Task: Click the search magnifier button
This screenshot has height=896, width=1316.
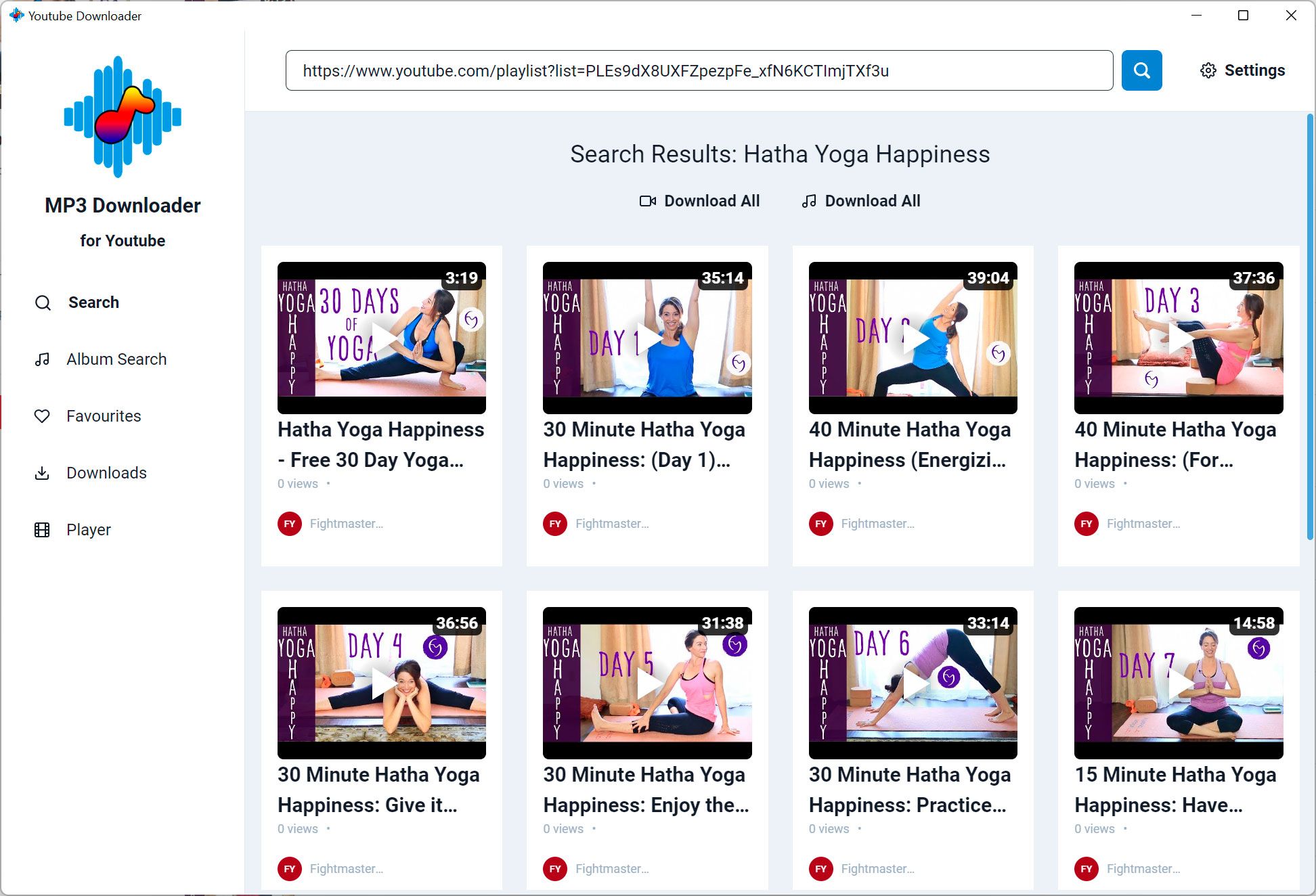Action: (x=1141, y=70)
